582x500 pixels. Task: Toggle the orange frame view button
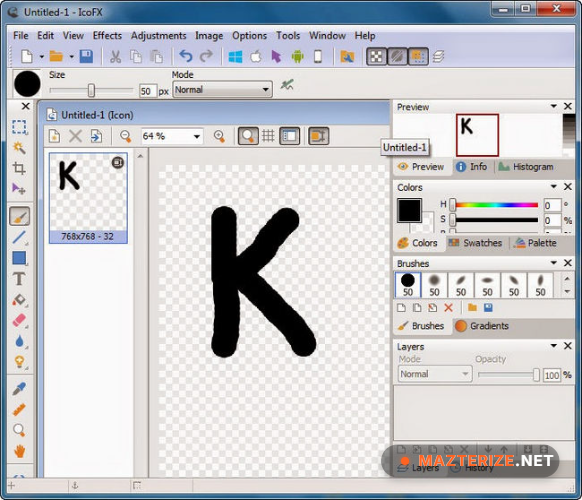tap(318, 136)
